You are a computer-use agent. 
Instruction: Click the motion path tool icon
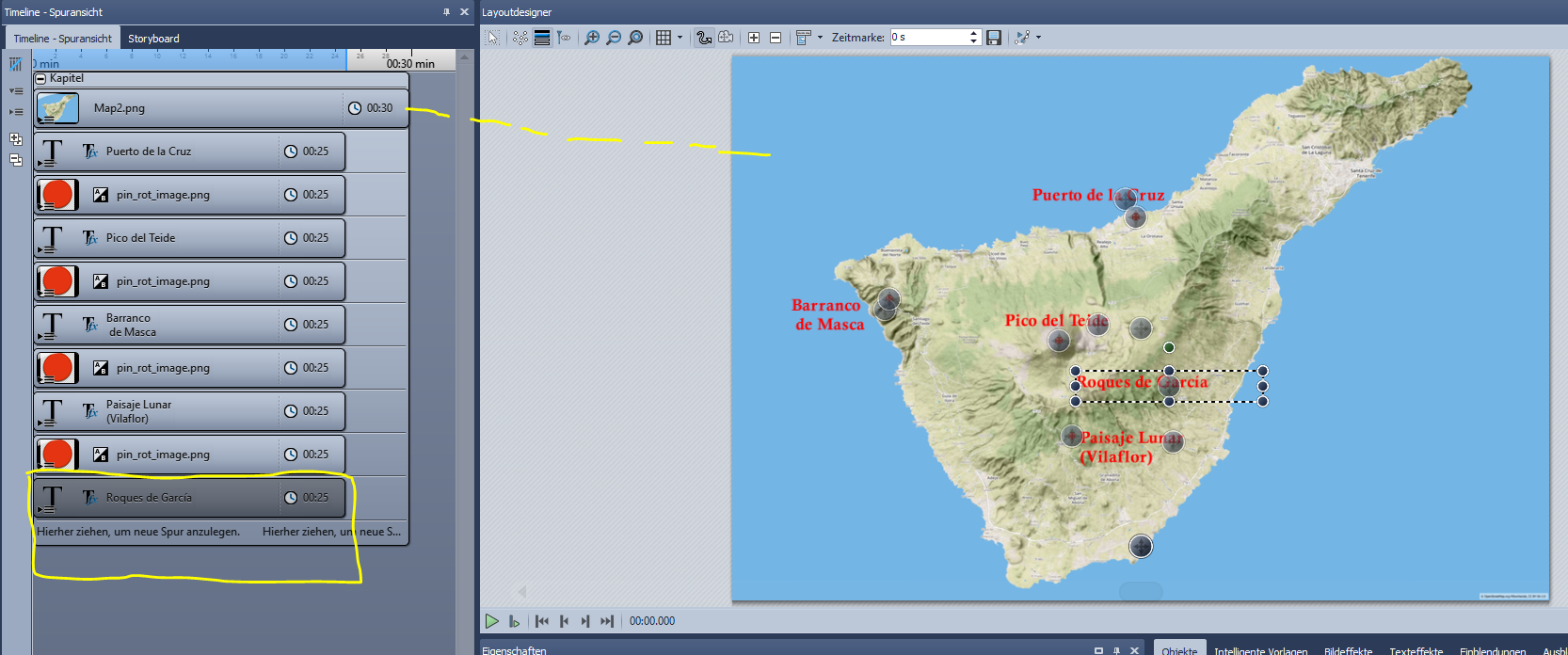tap(704, 38)
